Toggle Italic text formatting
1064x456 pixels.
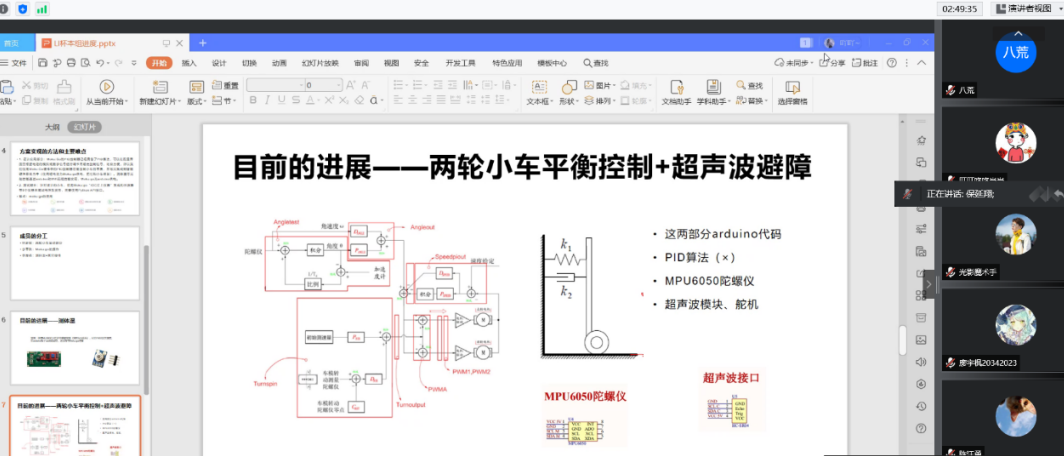coord(268,101)
